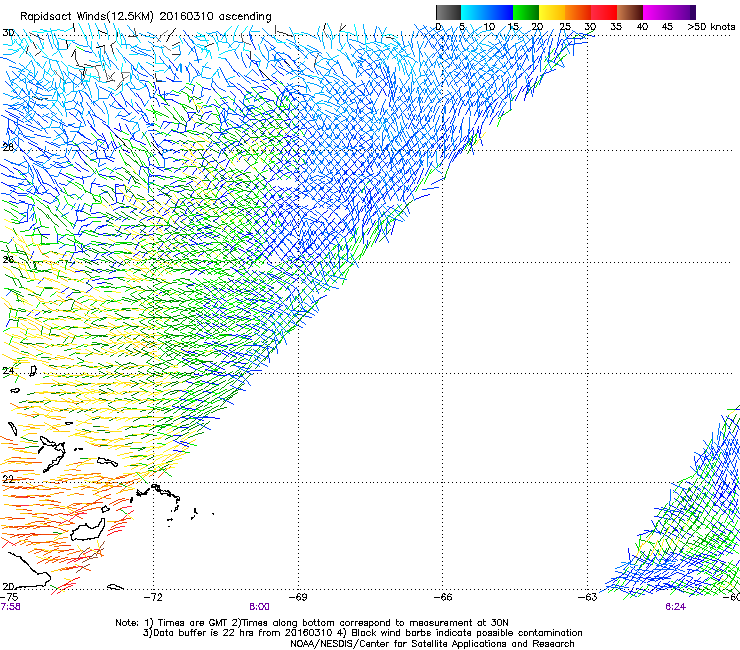Click the '10' legend label
Screen dimensions: 740x650
[489, 27]
